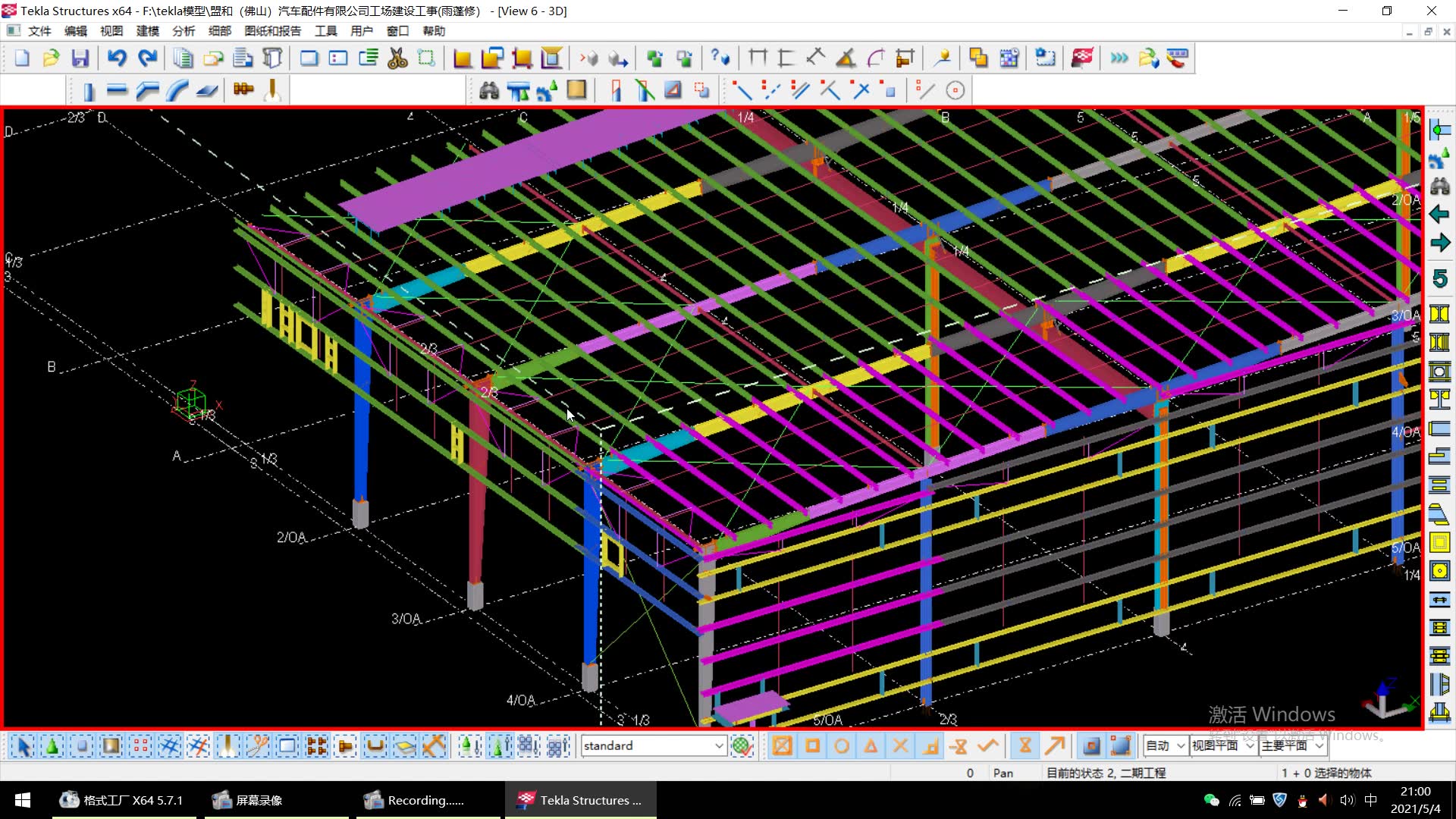Open the 建模 menu

pyautogui.click(x=147, y=31)
